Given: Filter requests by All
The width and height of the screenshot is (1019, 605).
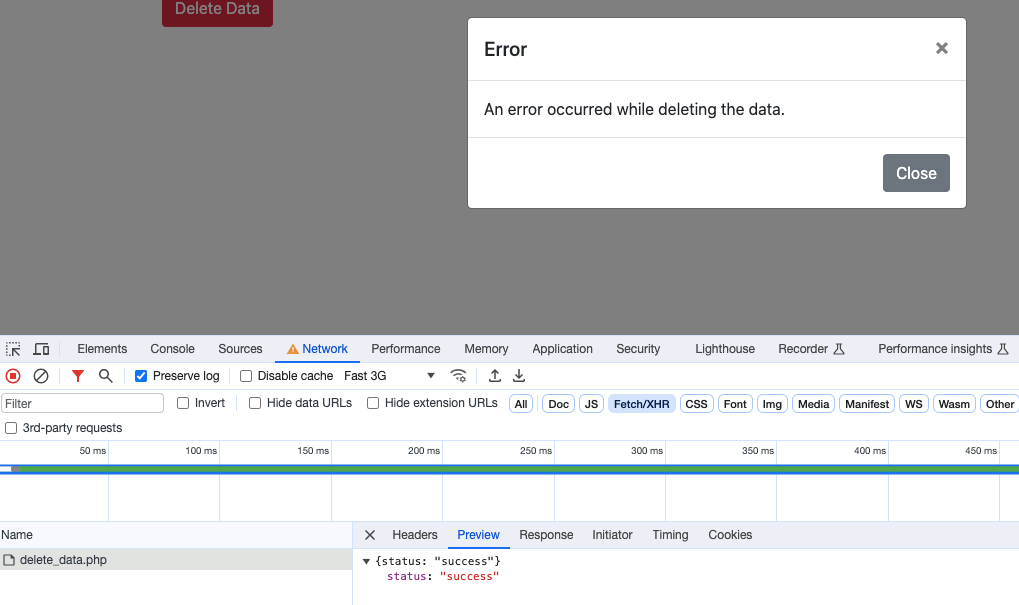Looking at the screenshot, I should coord(521,404).
